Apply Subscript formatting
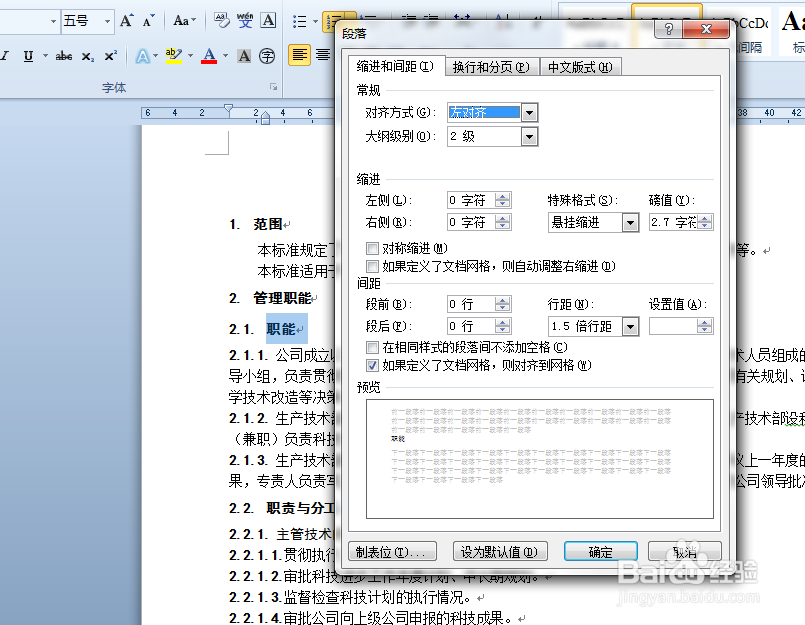 click(x=88, y=56)
